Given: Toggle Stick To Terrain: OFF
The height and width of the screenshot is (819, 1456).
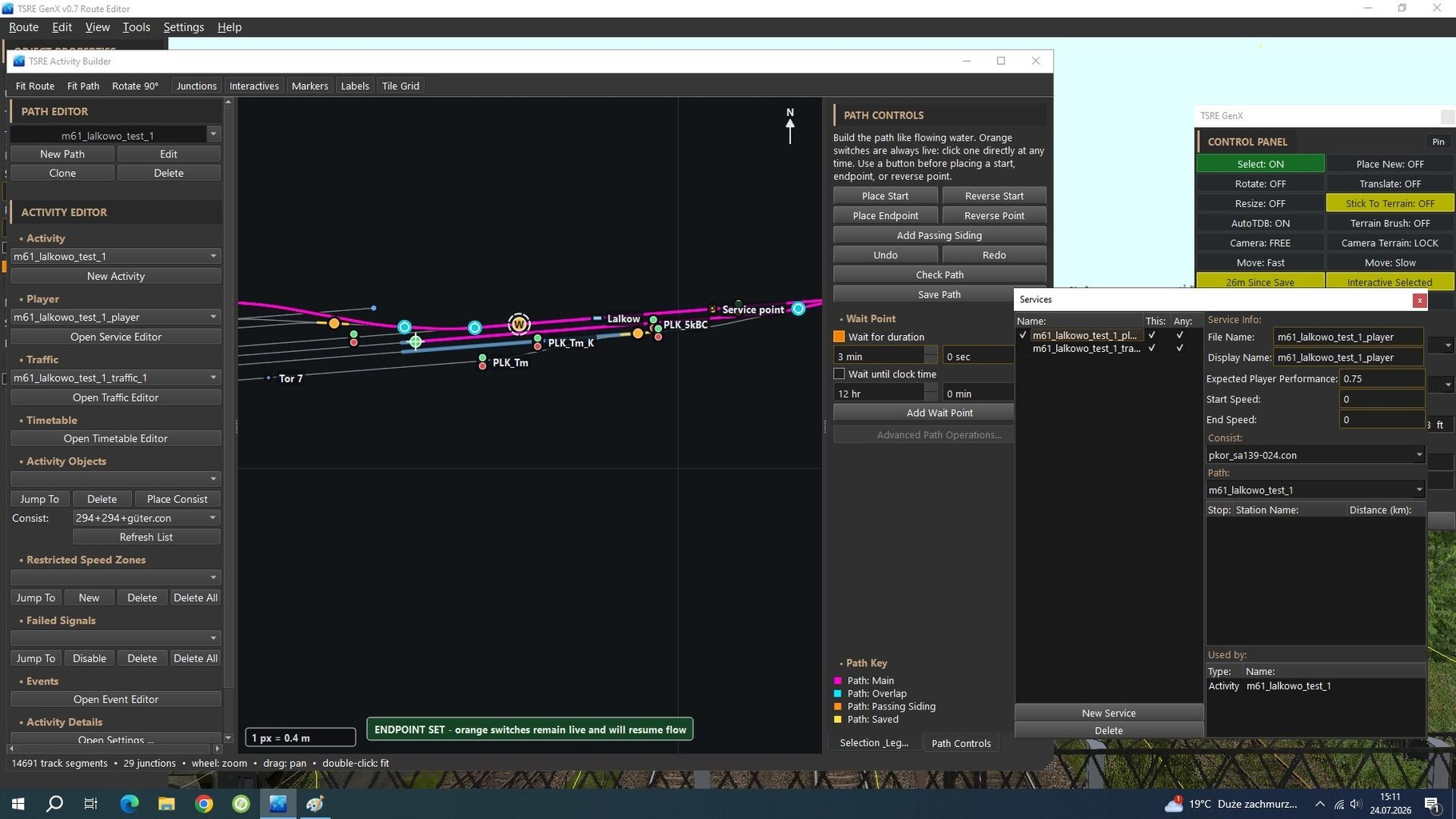Looking at the screenshot, I should tap(1390, 203).
